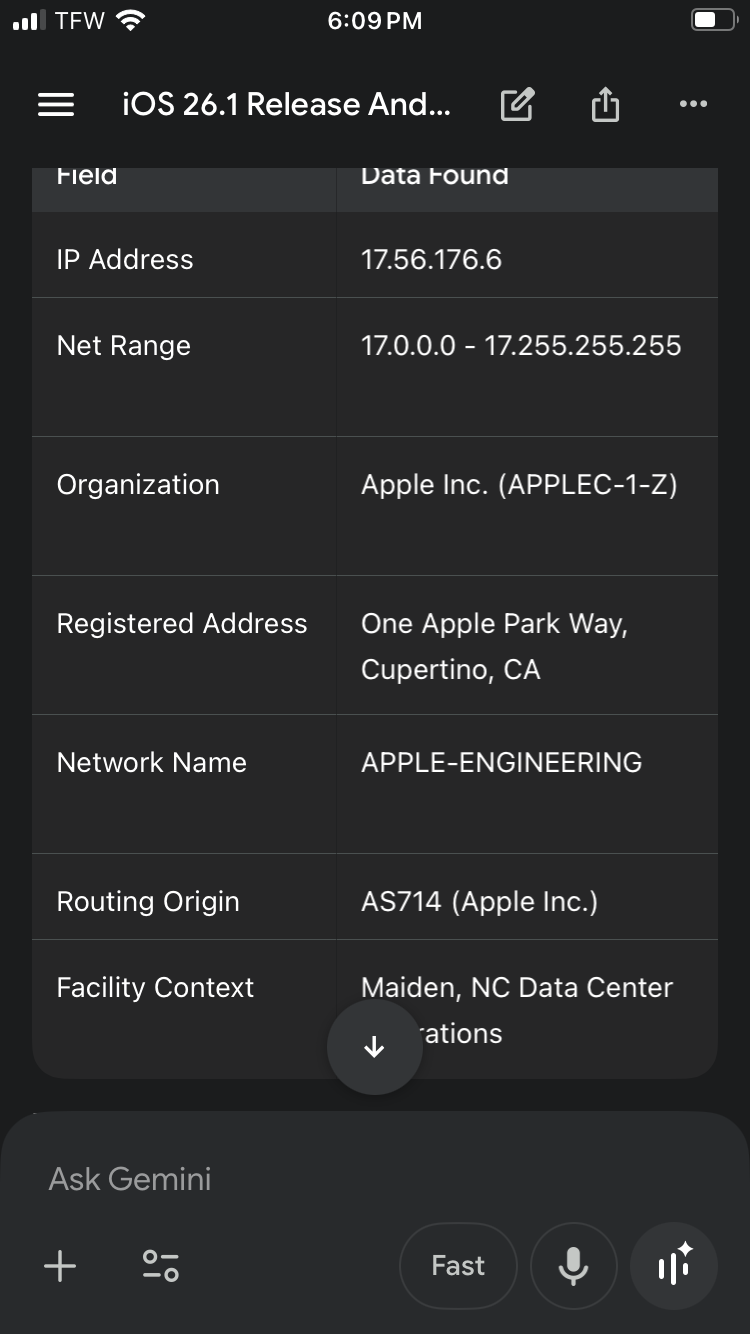Screen dimensions: 750x1334
Task: Tap the APPLE-ENGINEERING network name
Action: click(x=501, y=763)
